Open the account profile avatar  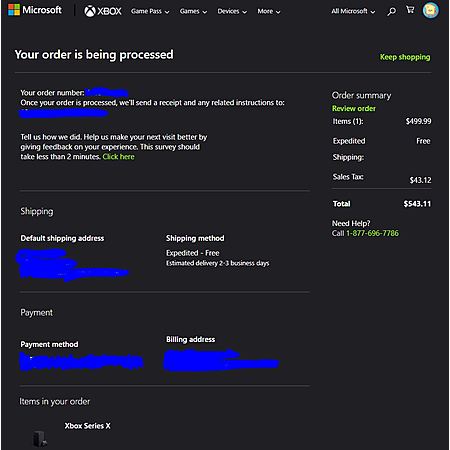tap(431, 10)
